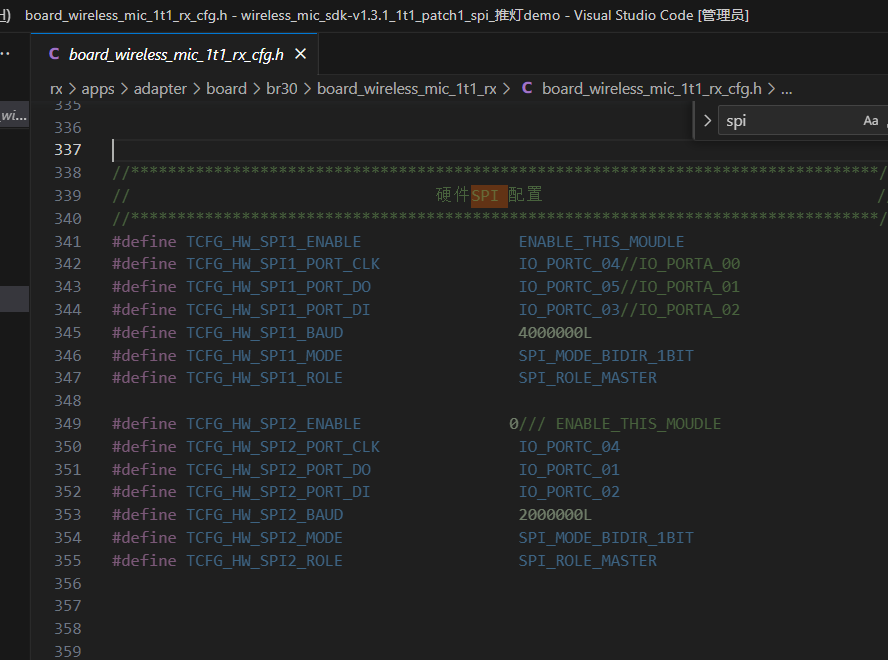Close the board_wireless_mic_1t1_rx_cfg.h editor tab

click(x=301, y=54)
